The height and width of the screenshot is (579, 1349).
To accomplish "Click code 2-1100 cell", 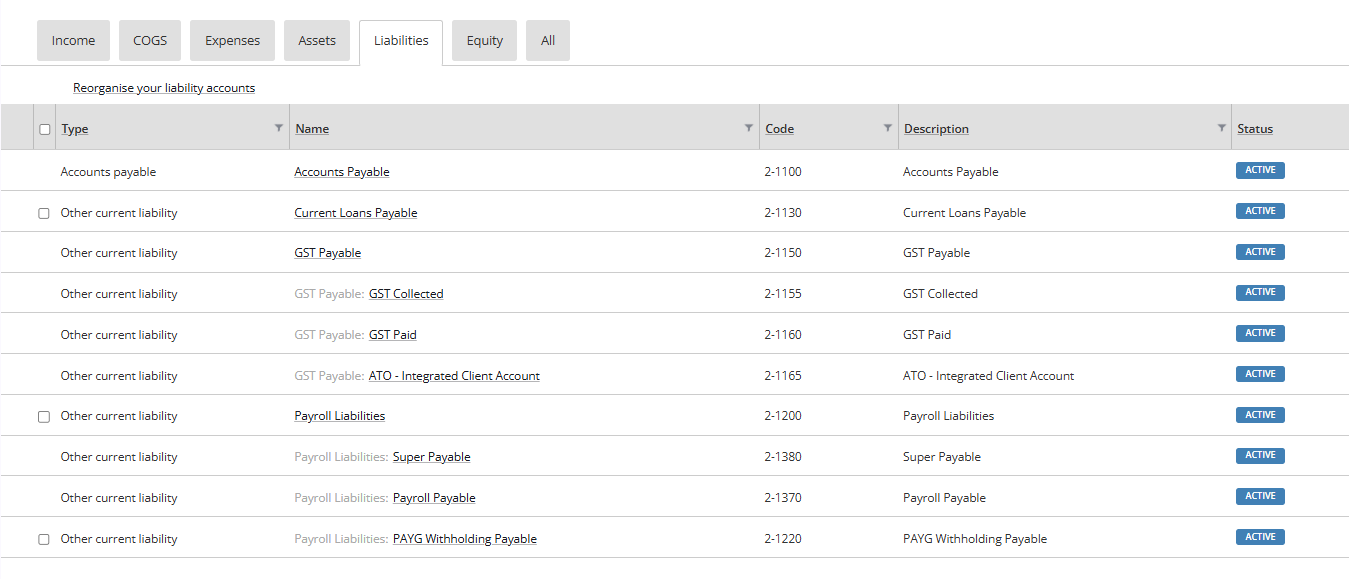I will [x=783, y=172].
